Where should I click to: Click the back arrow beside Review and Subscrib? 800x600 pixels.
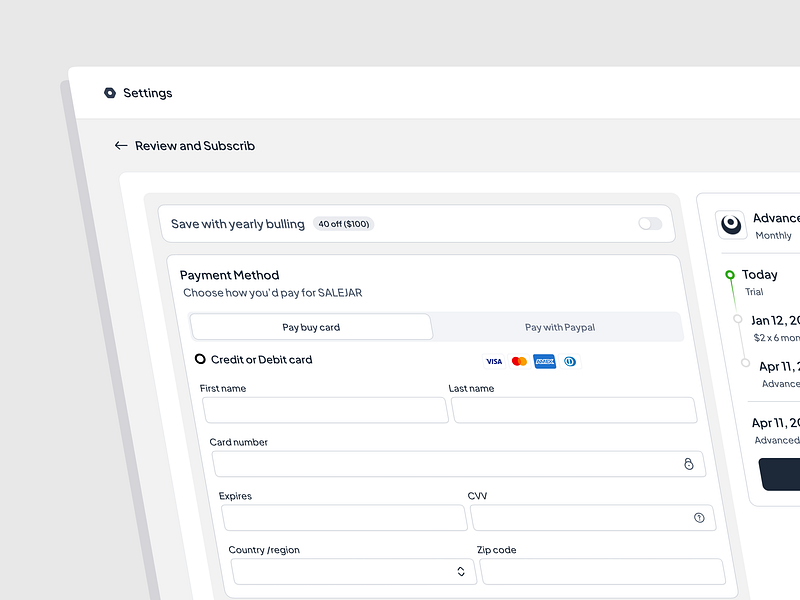[121, 146]
